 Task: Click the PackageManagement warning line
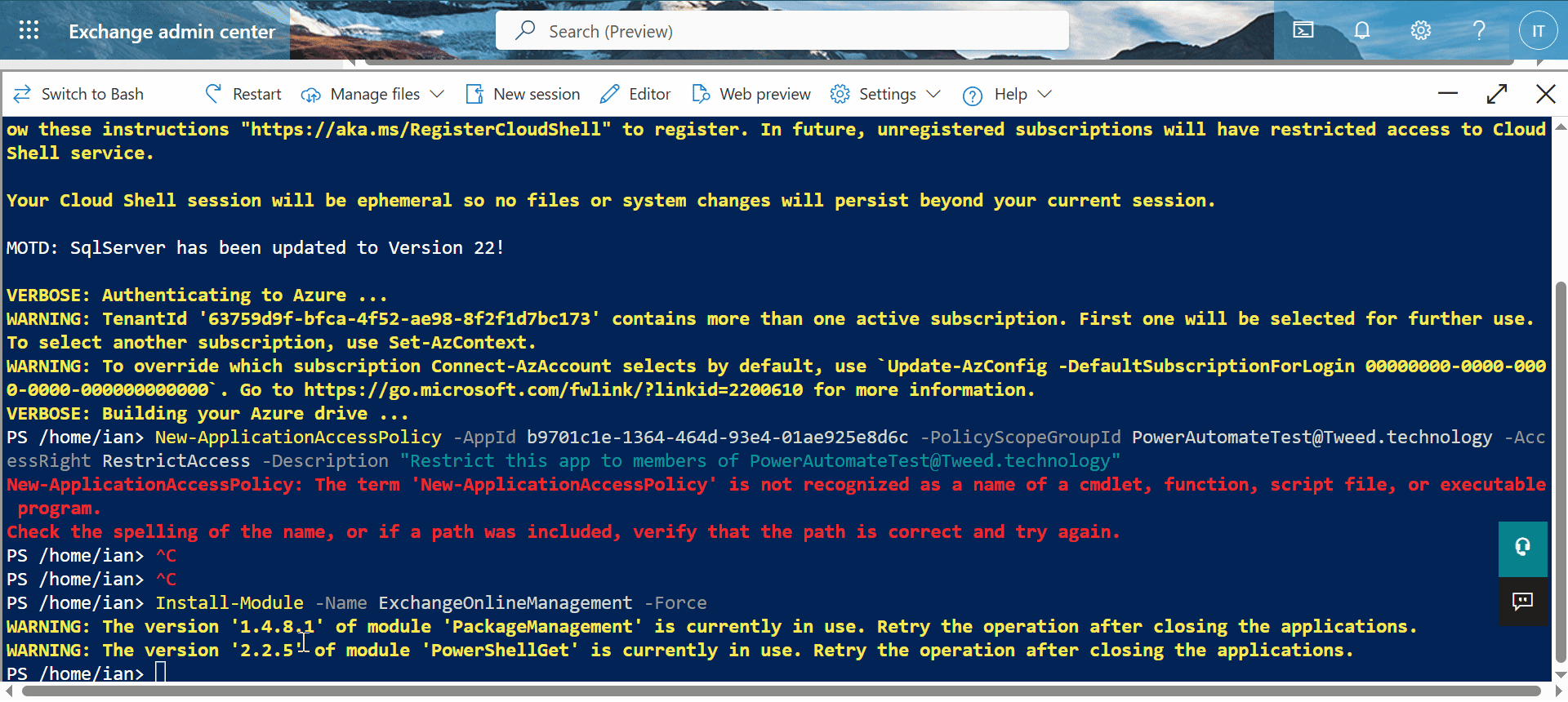[x=712, y=626]
